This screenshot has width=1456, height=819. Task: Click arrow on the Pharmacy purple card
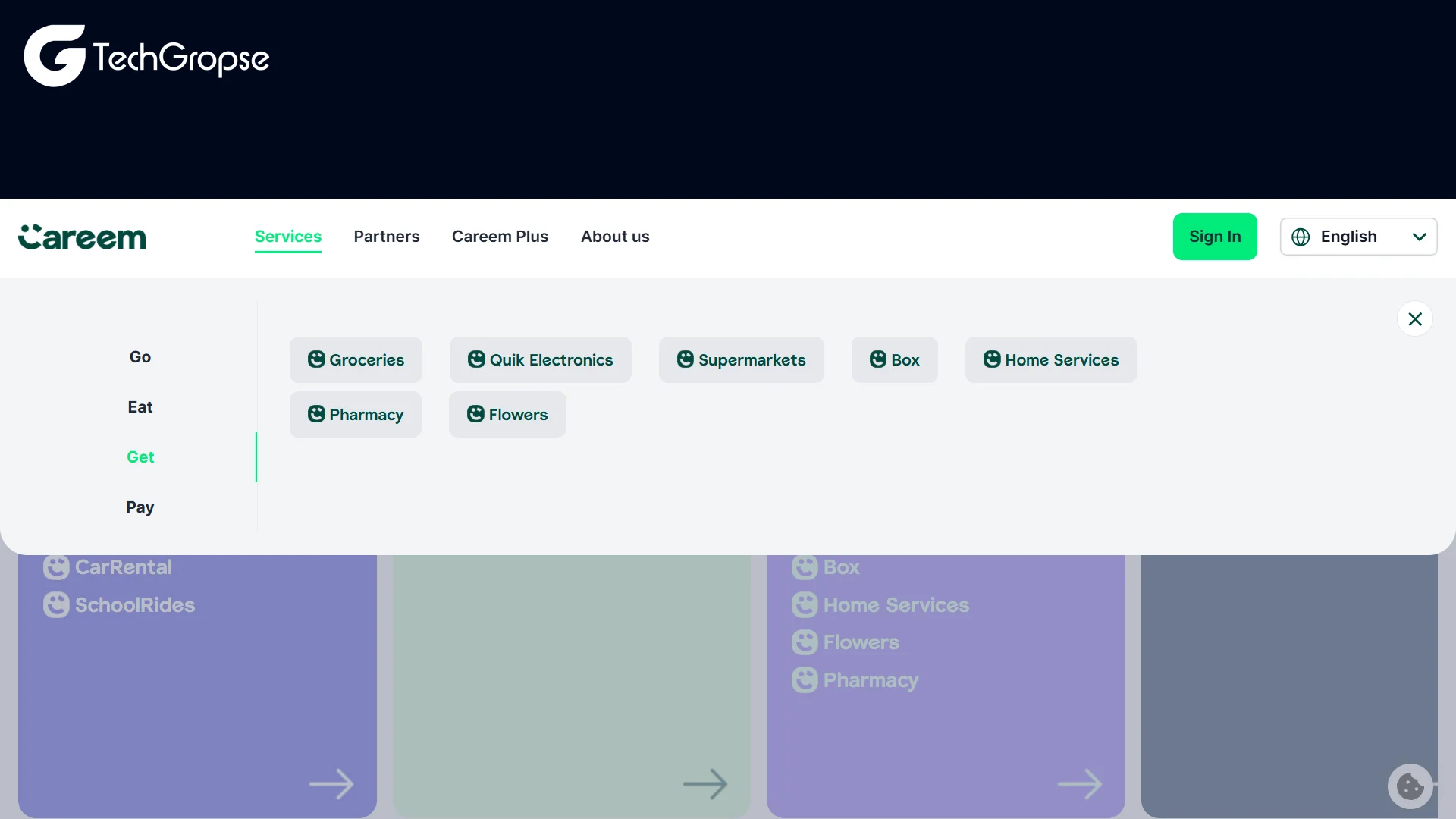(x=1080, y=784)
